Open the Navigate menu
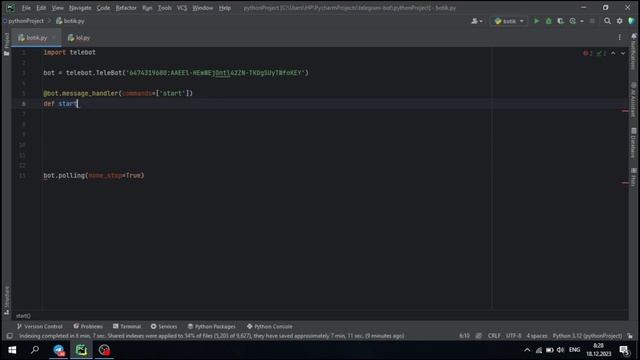 80,8
